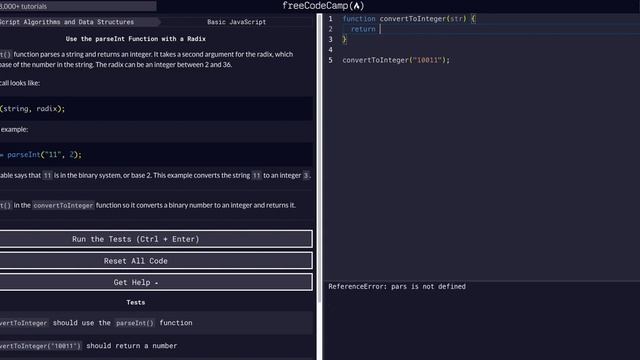Viewport: 640px width, 360px height.
Task: Expand the Get Help dropdown
Action: pos(156,282)
